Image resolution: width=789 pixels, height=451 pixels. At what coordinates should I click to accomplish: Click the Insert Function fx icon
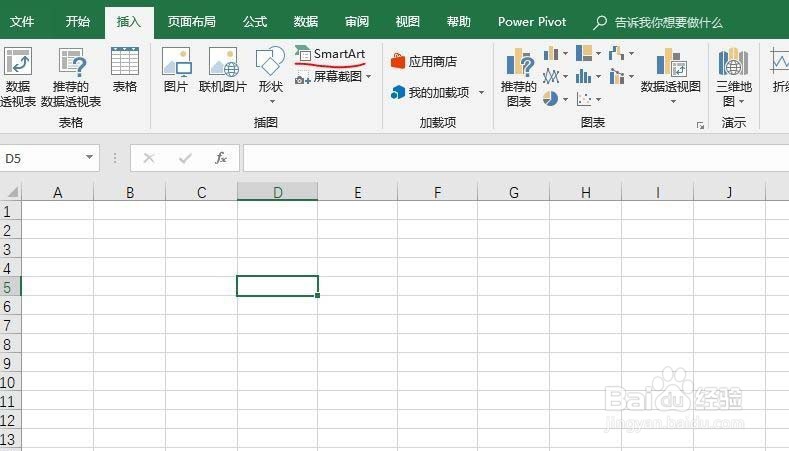pyautogui.click(x=221, y=158)
